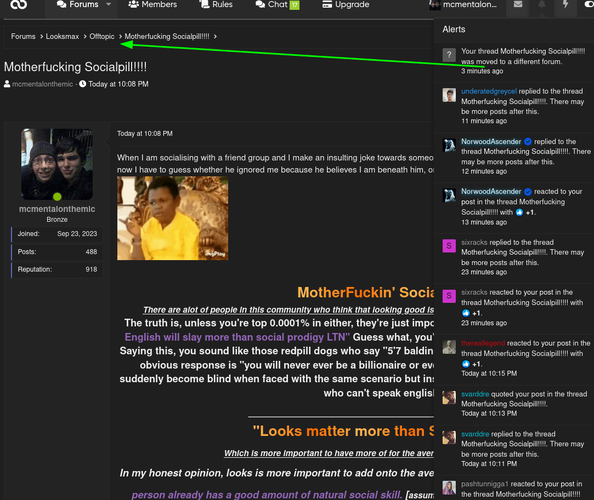Click thread author mcmentalonthemic under the title
Screen dimensions: 594x500
point(42,84)
